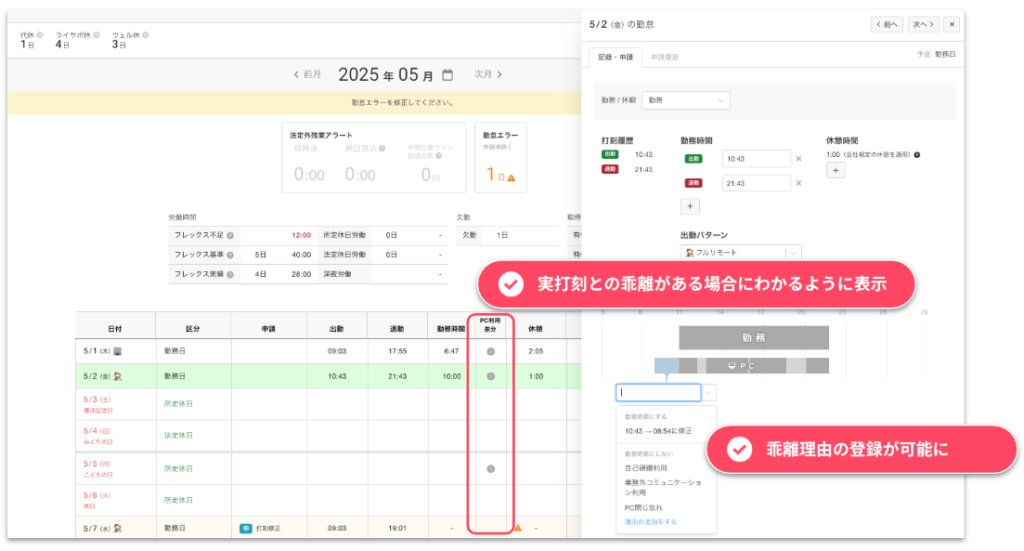Select the PC閉じ忘れ reason option
1024x551 pixels.
tap(643, 507)
